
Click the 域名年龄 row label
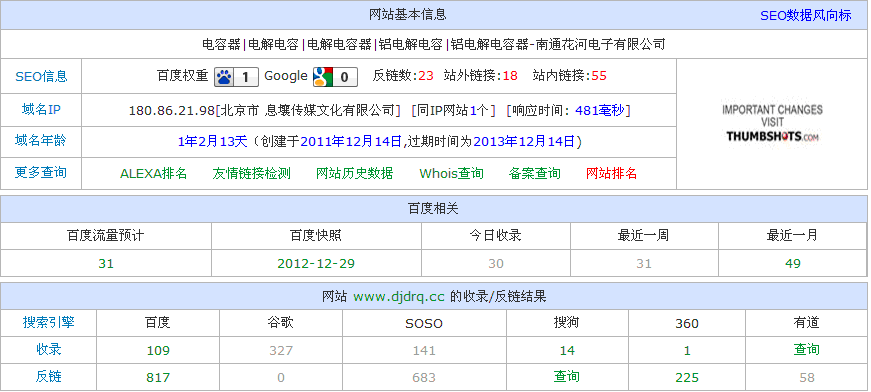tap(41, 141)
